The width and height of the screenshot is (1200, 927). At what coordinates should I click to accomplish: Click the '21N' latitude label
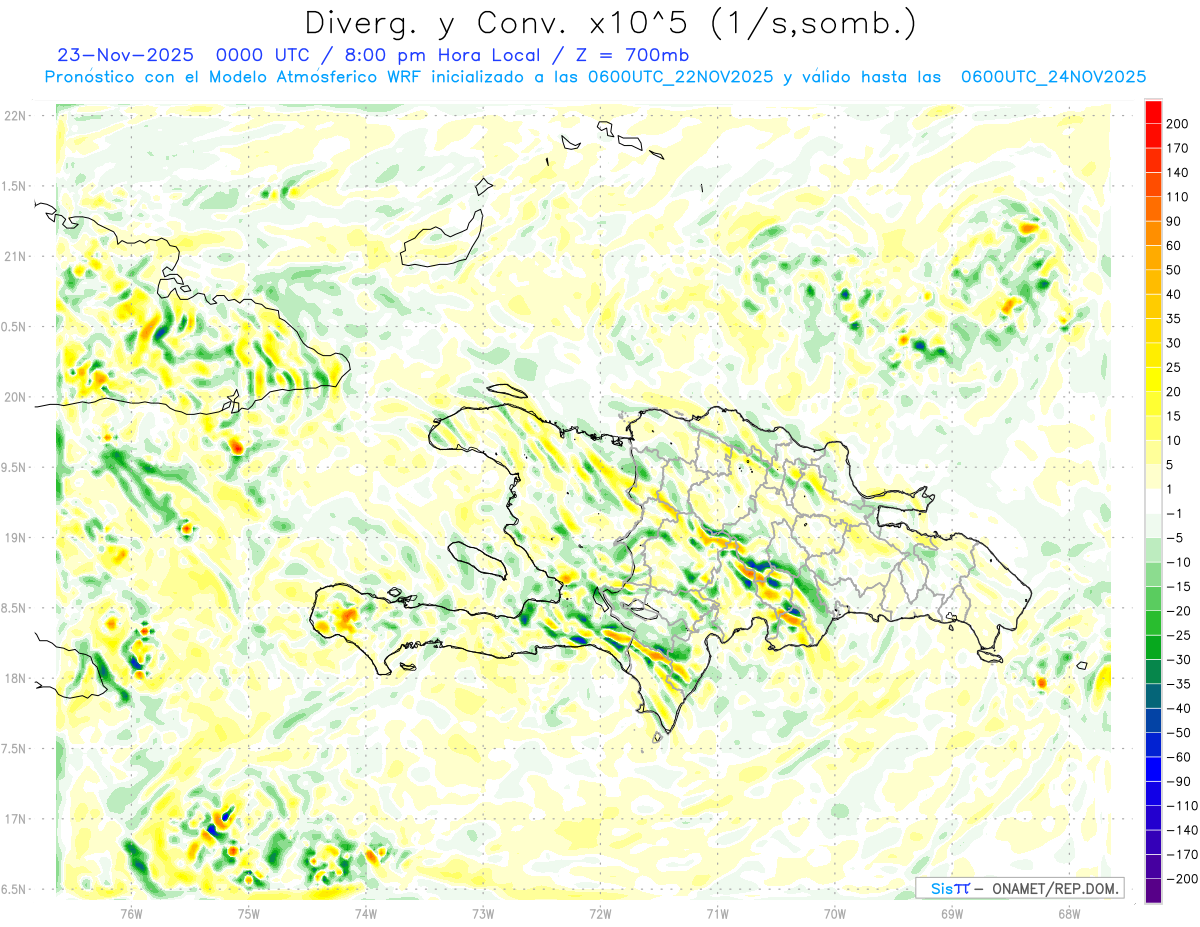click(x=16, y=256)
